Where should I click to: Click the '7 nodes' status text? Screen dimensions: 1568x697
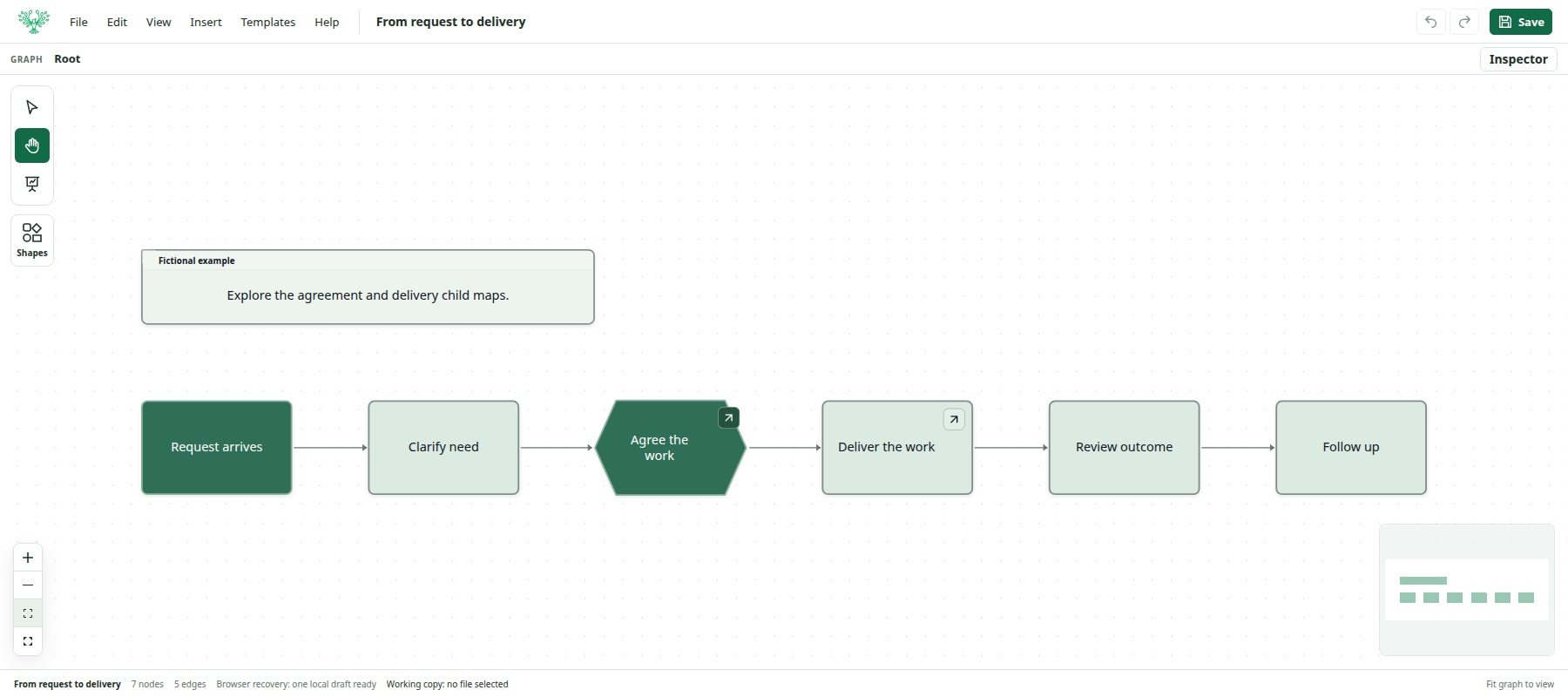click(147, 684)
